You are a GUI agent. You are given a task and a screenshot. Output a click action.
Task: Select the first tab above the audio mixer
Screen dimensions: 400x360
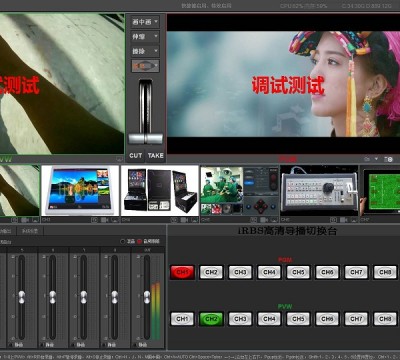pyautogui.click(x=6, y=231)
